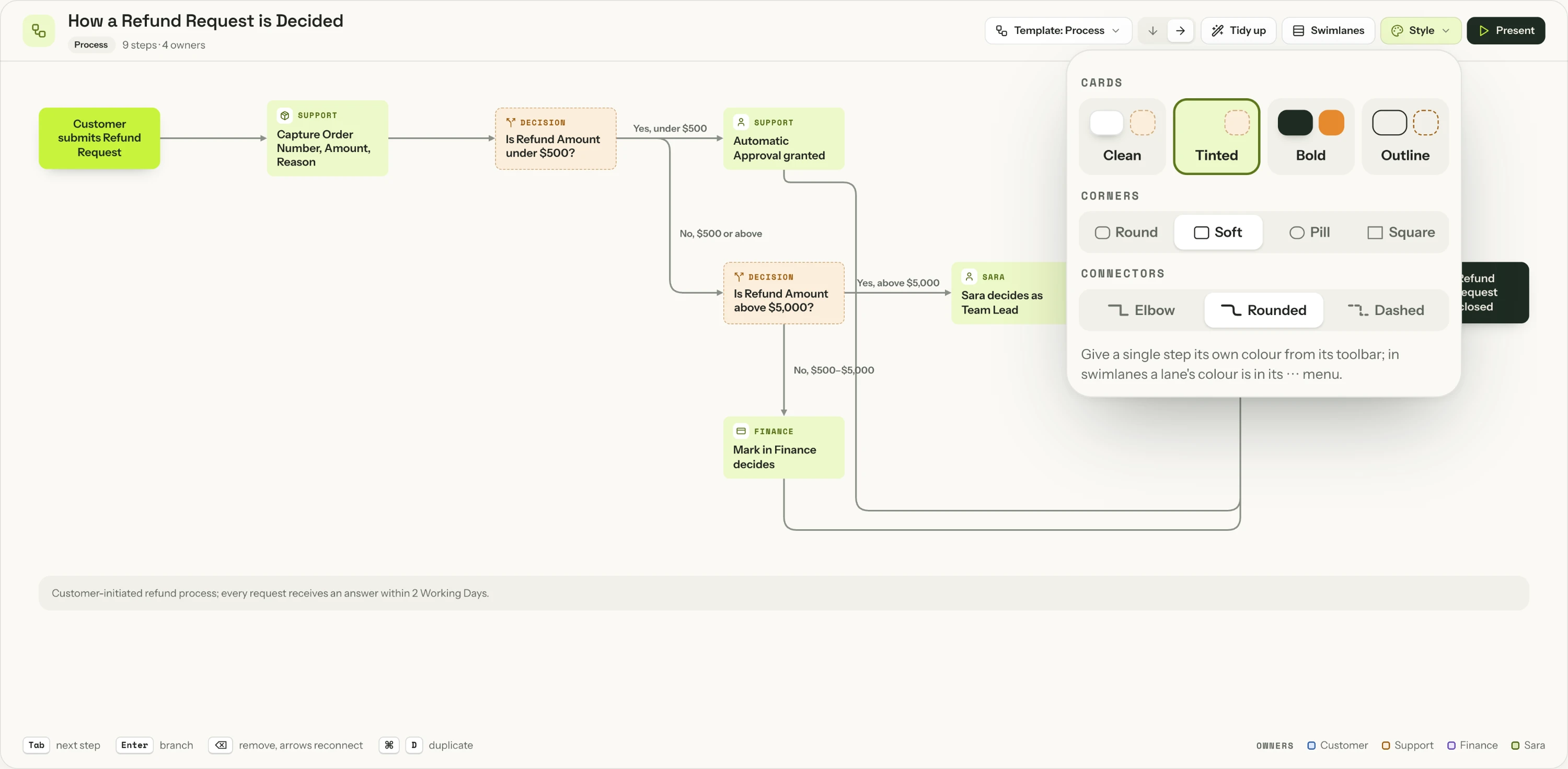Click the Command key hint icon
Image resolution: width=1568 pixels, height=769 pixels.
(389, 744)
